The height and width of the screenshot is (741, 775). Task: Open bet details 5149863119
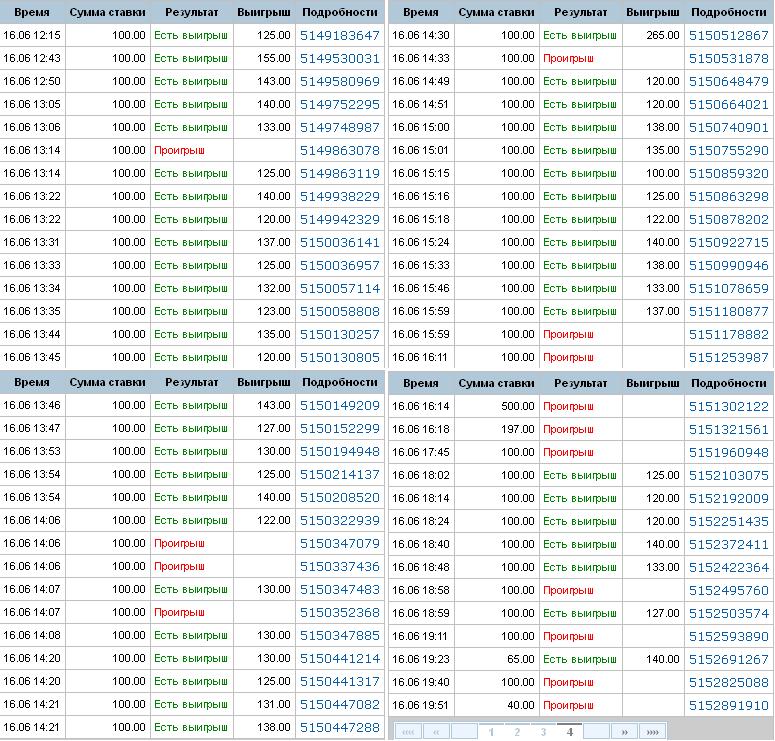tap(340, 174)
